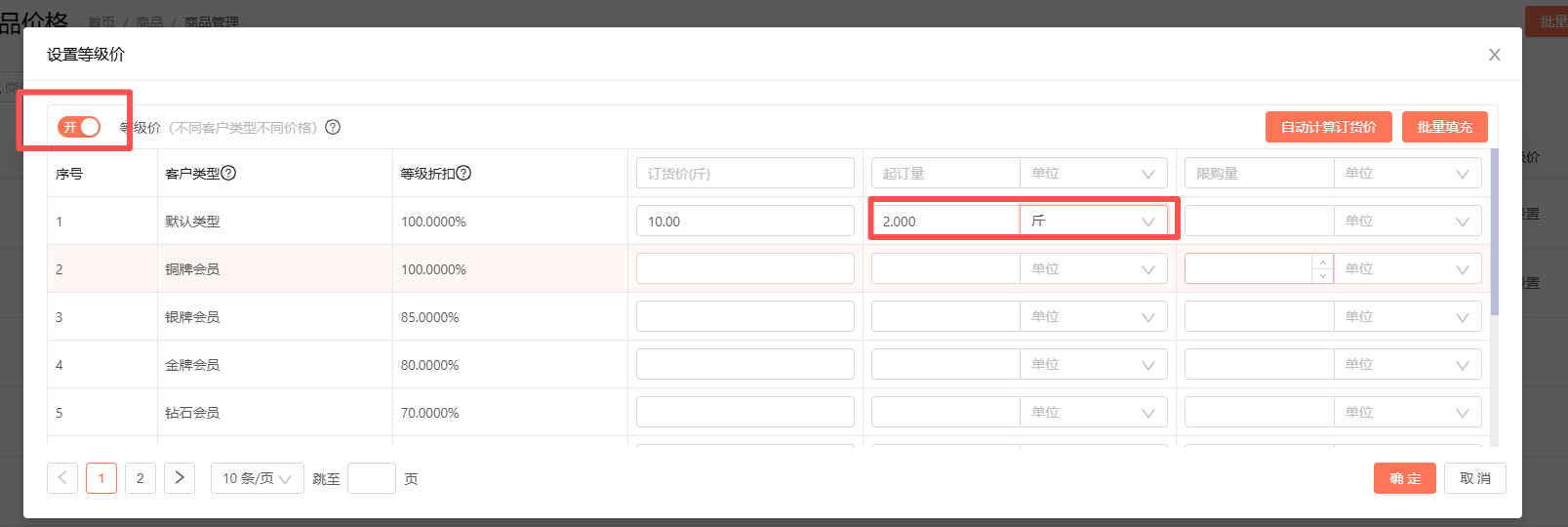This screenshot has height=527, width=1568.
Task: Open 铜牌会员 限购量 单位 dropdown
Action: click(x=1408, y=268)
